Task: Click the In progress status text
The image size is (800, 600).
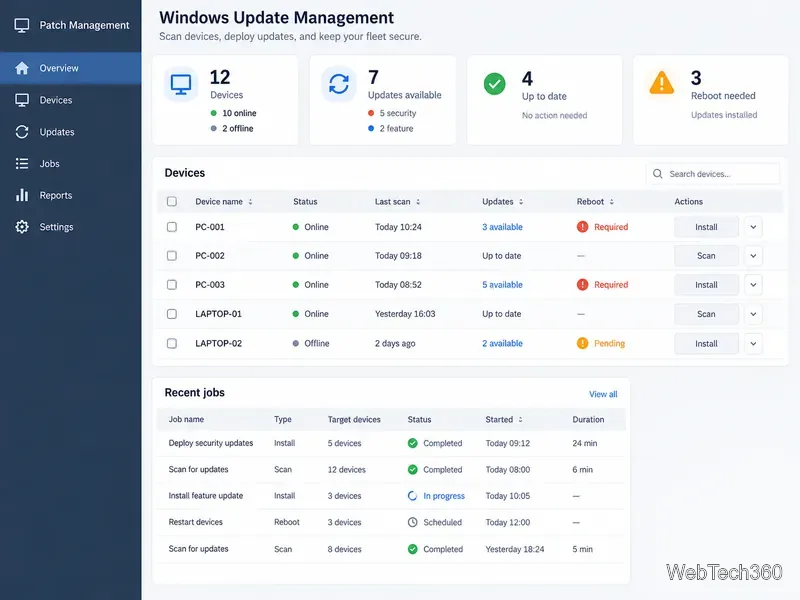Action: 444,495
